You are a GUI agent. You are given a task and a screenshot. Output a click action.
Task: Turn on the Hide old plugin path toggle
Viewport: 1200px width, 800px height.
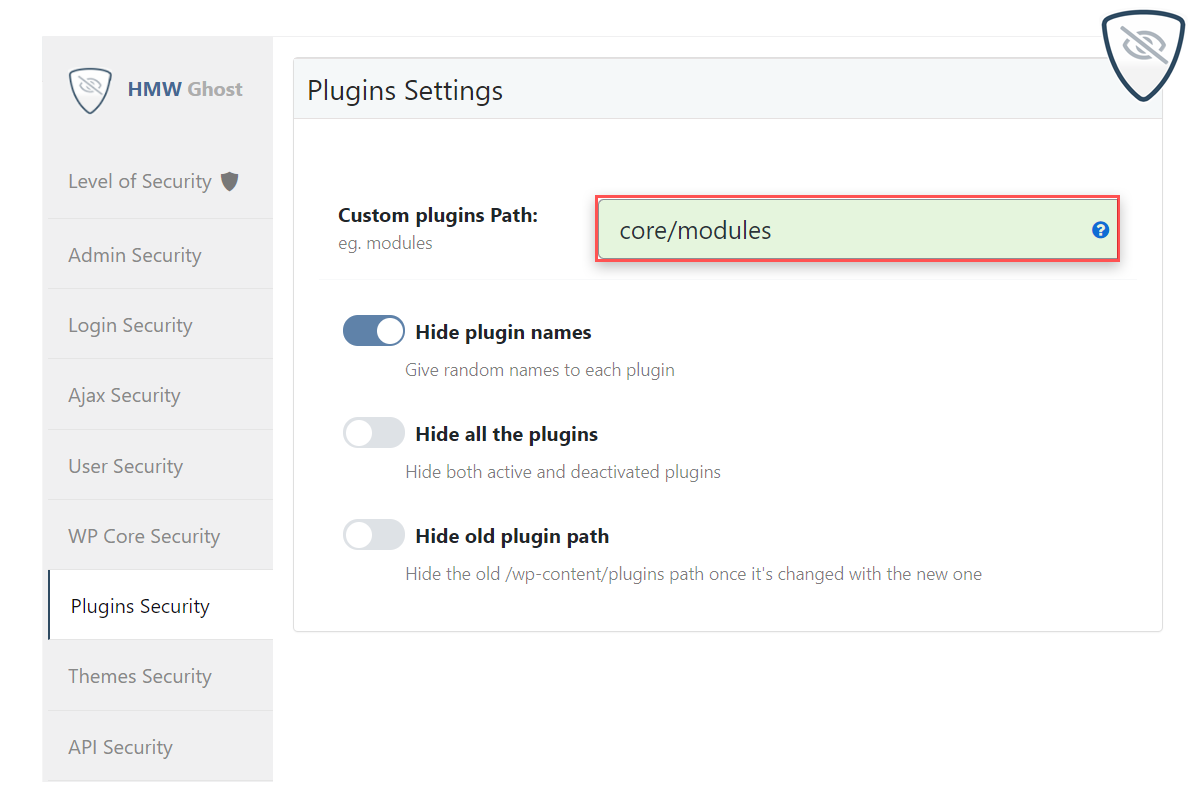tap(374, 535)
